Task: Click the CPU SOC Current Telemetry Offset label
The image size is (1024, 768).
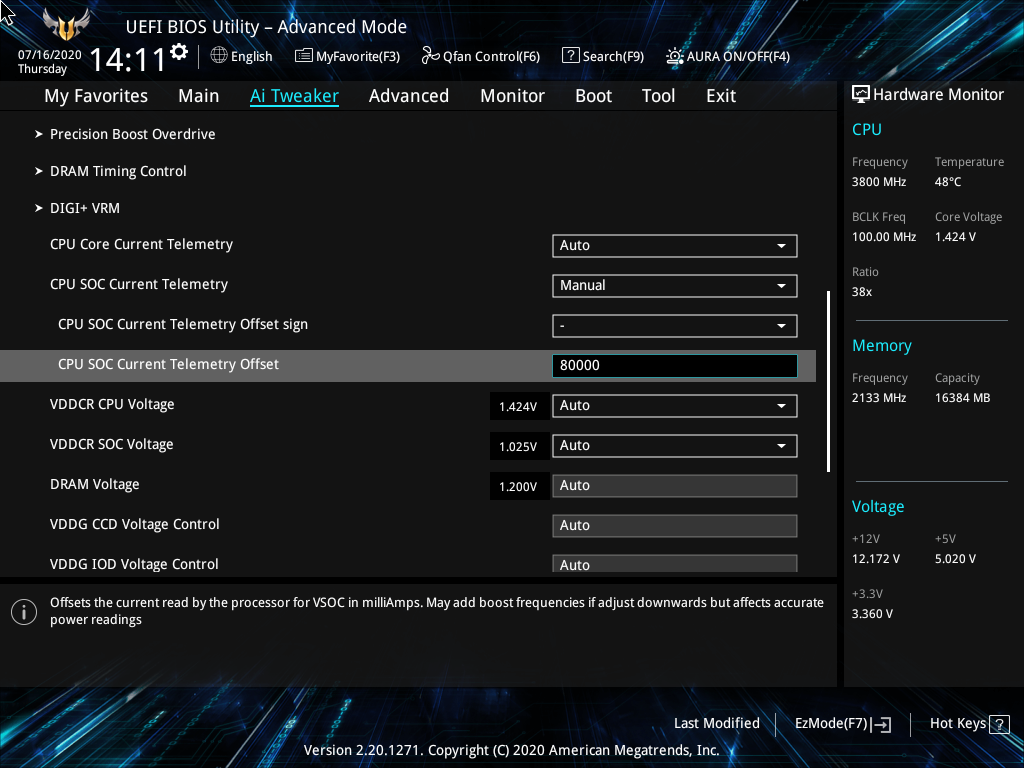Action: pos(168,364)
